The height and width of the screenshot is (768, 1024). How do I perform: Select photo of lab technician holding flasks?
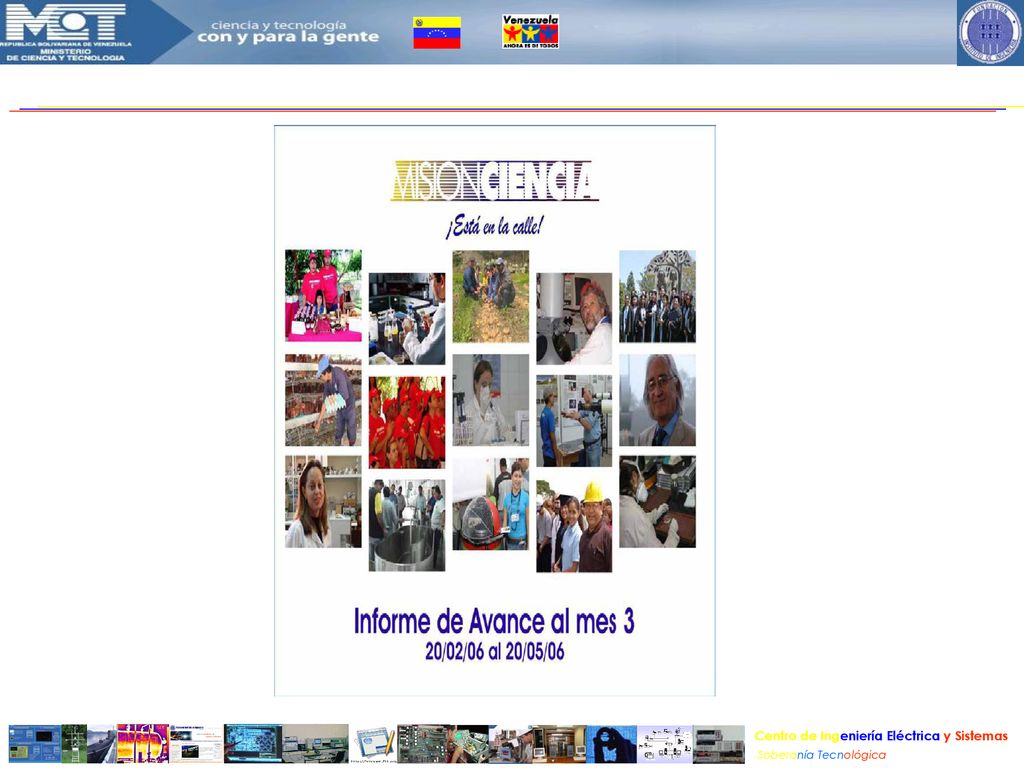pyautogui.click(x=407, y=319)
